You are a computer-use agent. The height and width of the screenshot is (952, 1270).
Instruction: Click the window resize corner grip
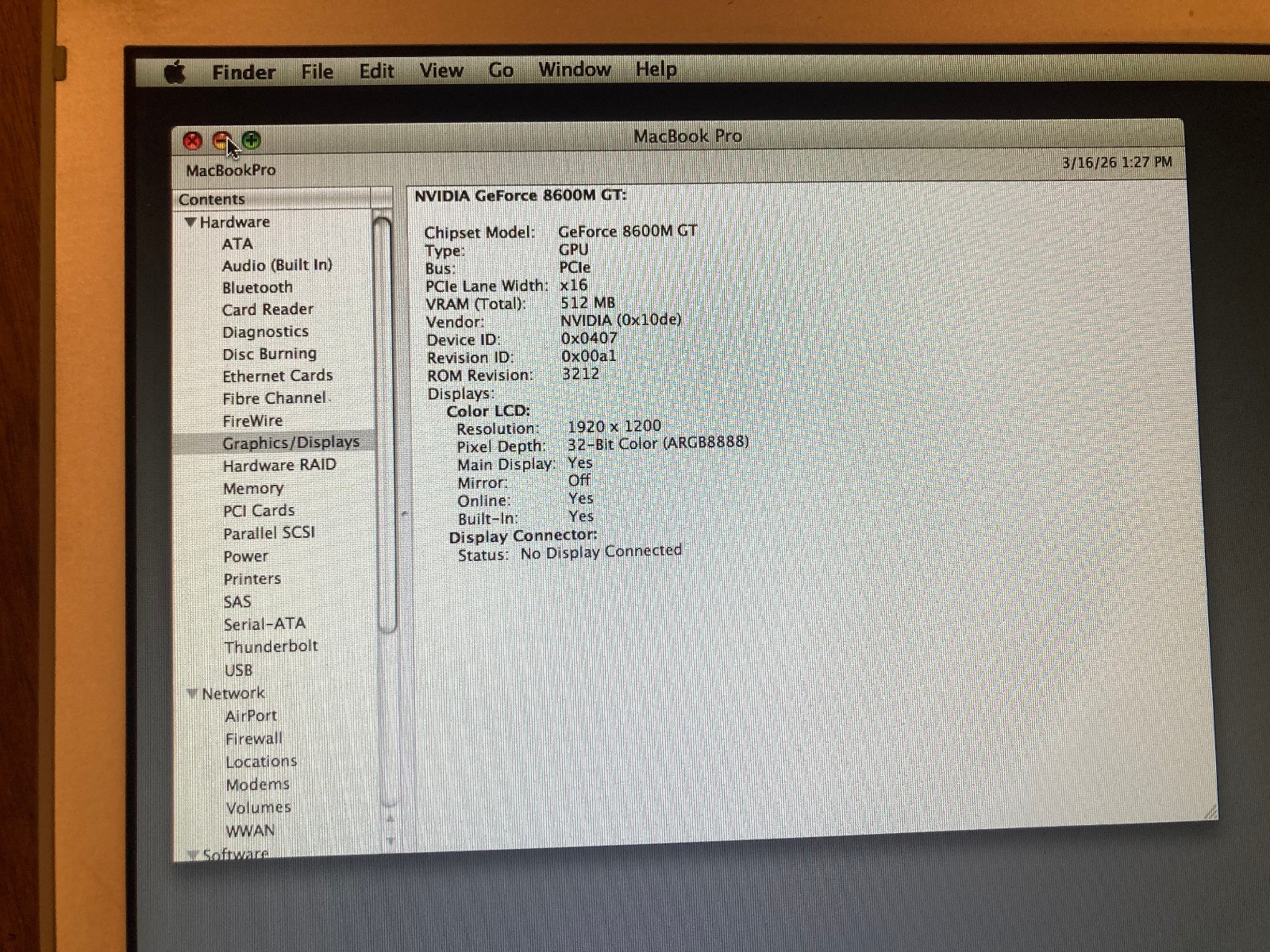tap(1210, 811)
